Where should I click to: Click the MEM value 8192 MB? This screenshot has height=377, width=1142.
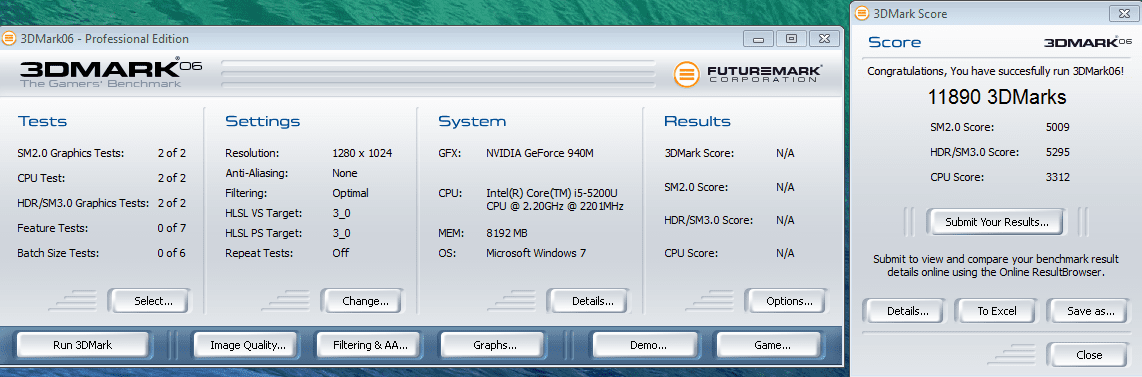507,233
